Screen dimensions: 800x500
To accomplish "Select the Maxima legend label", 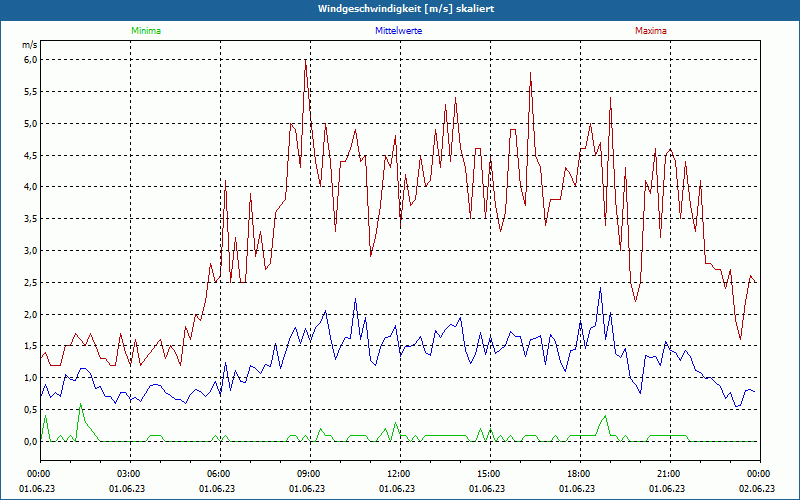I will coord(650,31).
